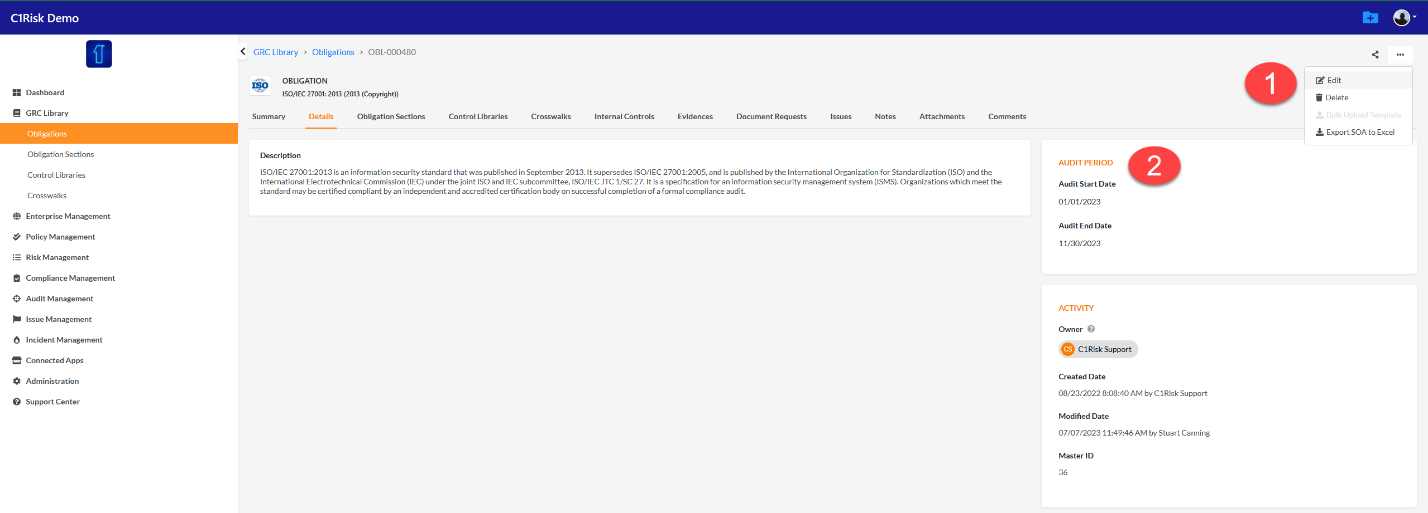Click the share icon near ellipsis
This screenshot has width=1428, height=513.
click(1375, 55)
